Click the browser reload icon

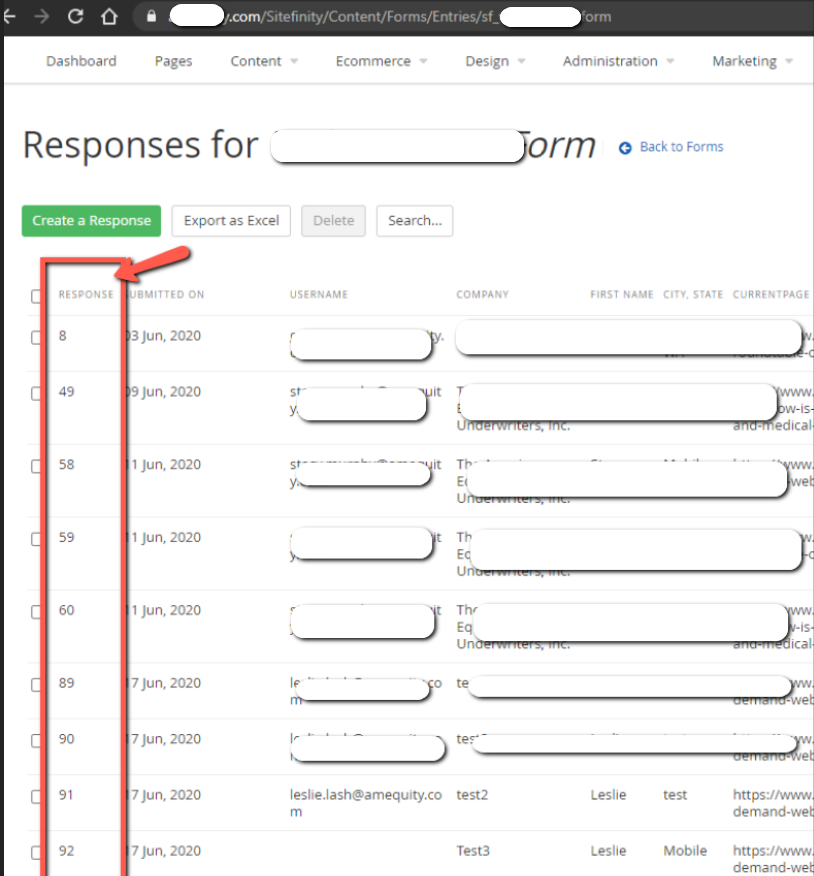pos(75,16)
